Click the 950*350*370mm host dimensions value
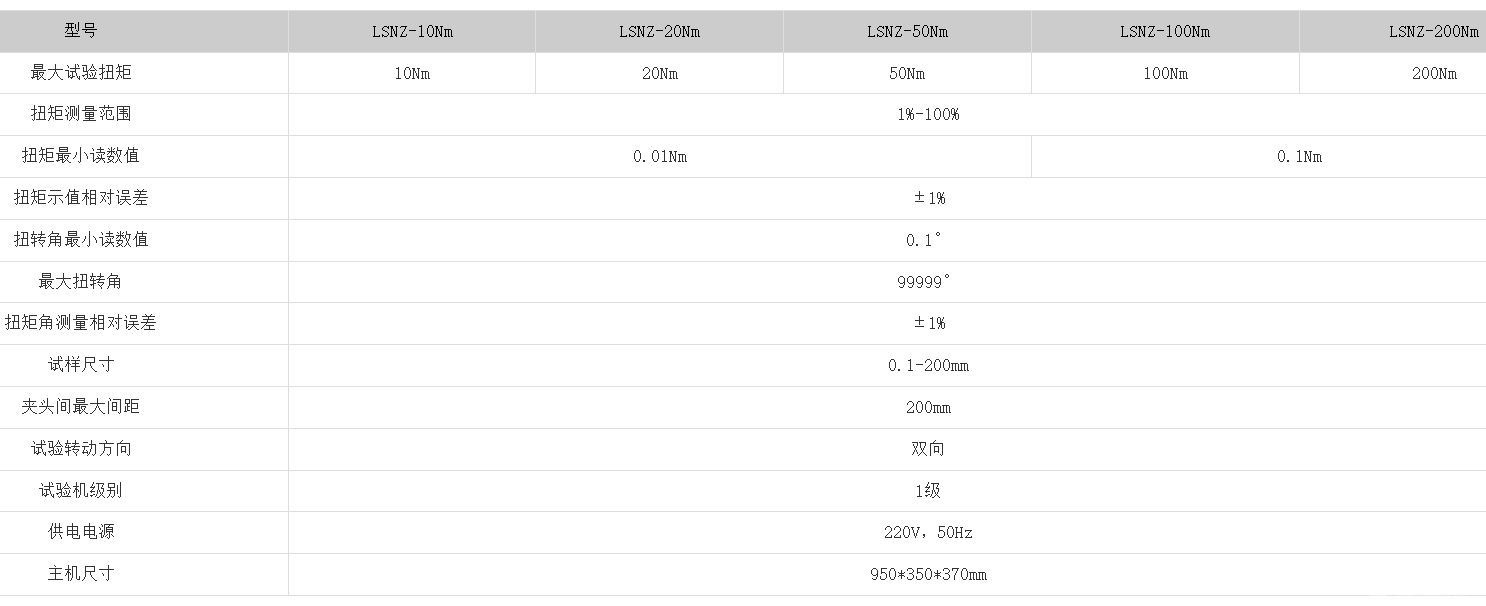The width and height of the screenshot is (1486, 606). tap(928, 575)
